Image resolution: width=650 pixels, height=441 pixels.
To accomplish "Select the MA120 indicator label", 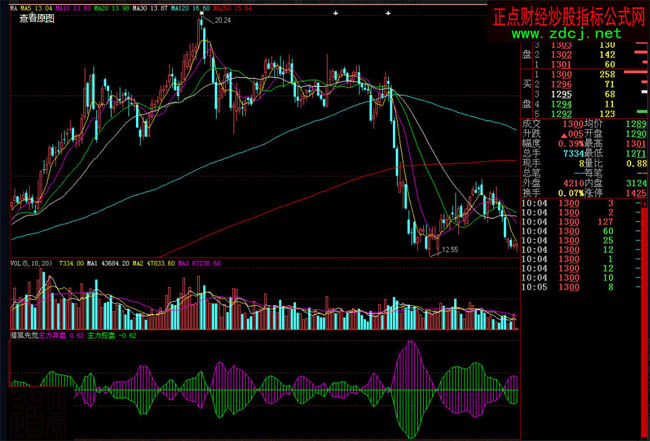I will (x=191, y=7).
